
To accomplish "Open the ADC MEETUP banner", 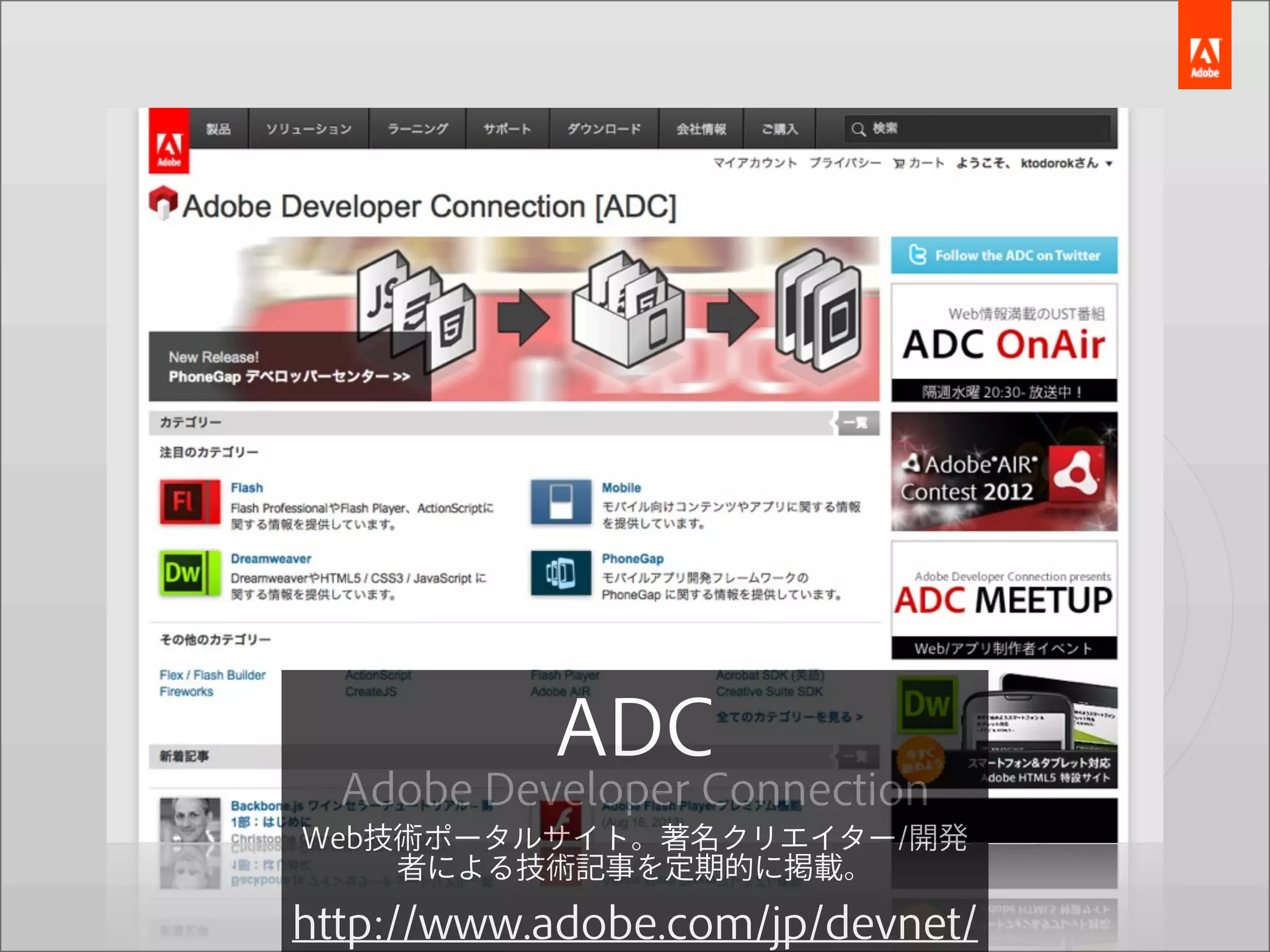I will pyautogui.click(x=1004, y=600).
